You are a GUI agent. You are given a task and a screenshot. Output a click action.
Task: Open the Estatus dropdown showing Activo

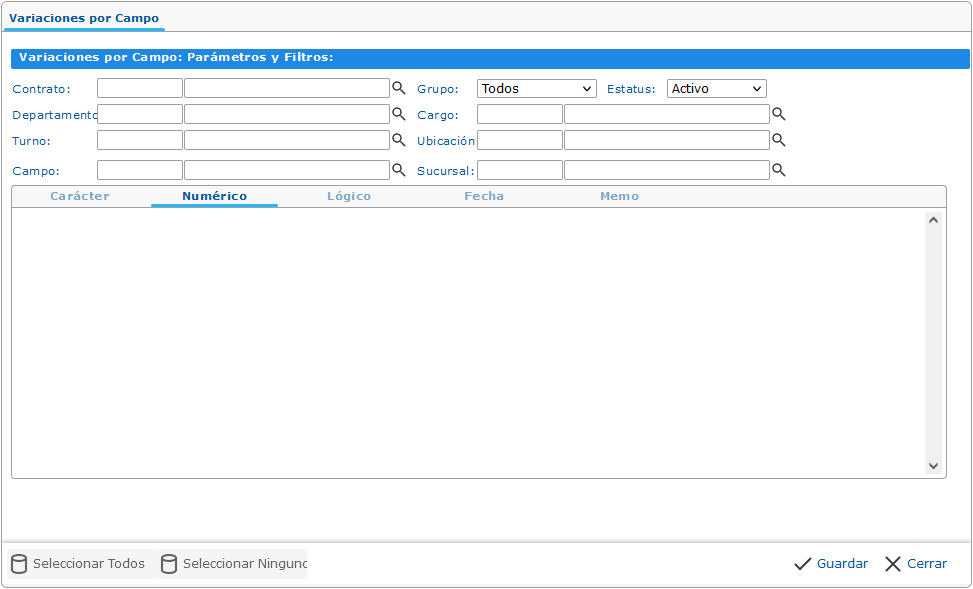pos(716,89)
